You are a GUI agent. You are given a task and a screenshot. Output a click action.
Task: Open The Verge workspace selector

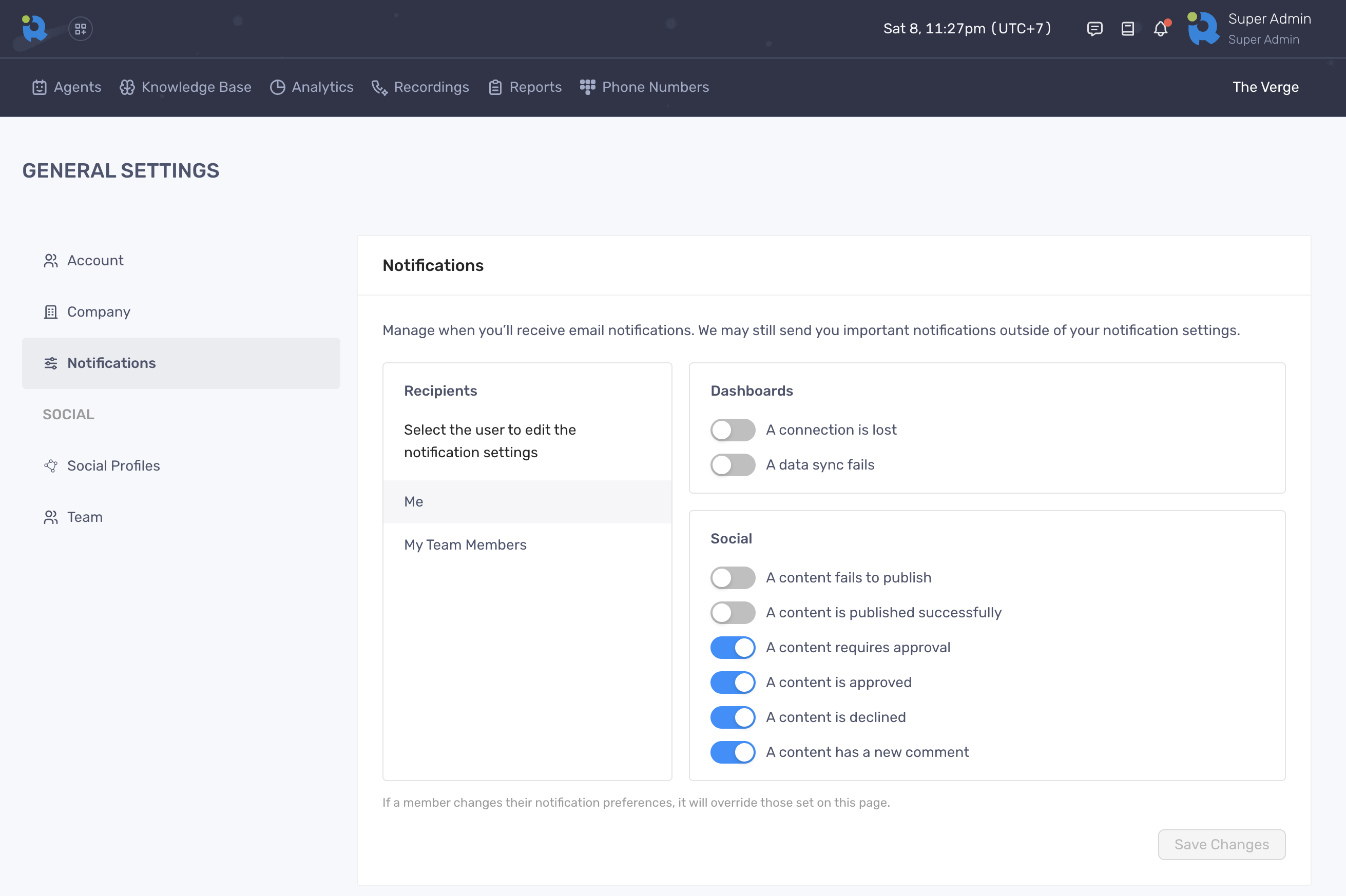pyautogui.click(x=1265, y=87)
